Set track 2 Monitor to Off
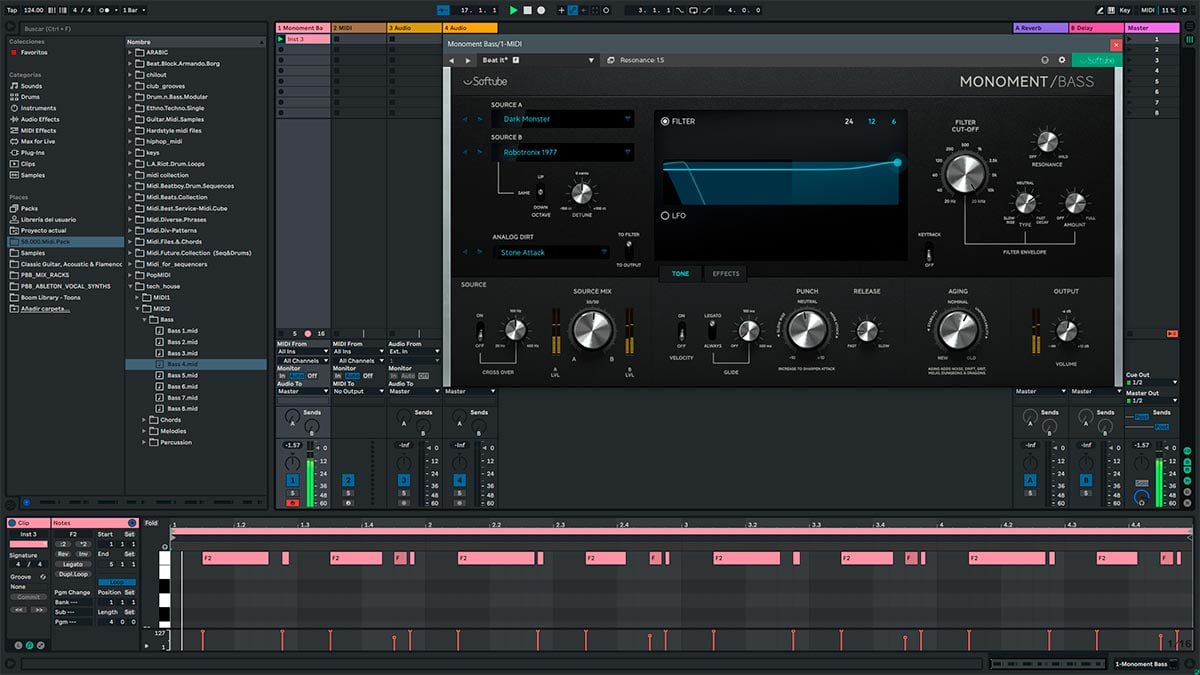This screenshot has height=675, width=1200. coord(368,376)
